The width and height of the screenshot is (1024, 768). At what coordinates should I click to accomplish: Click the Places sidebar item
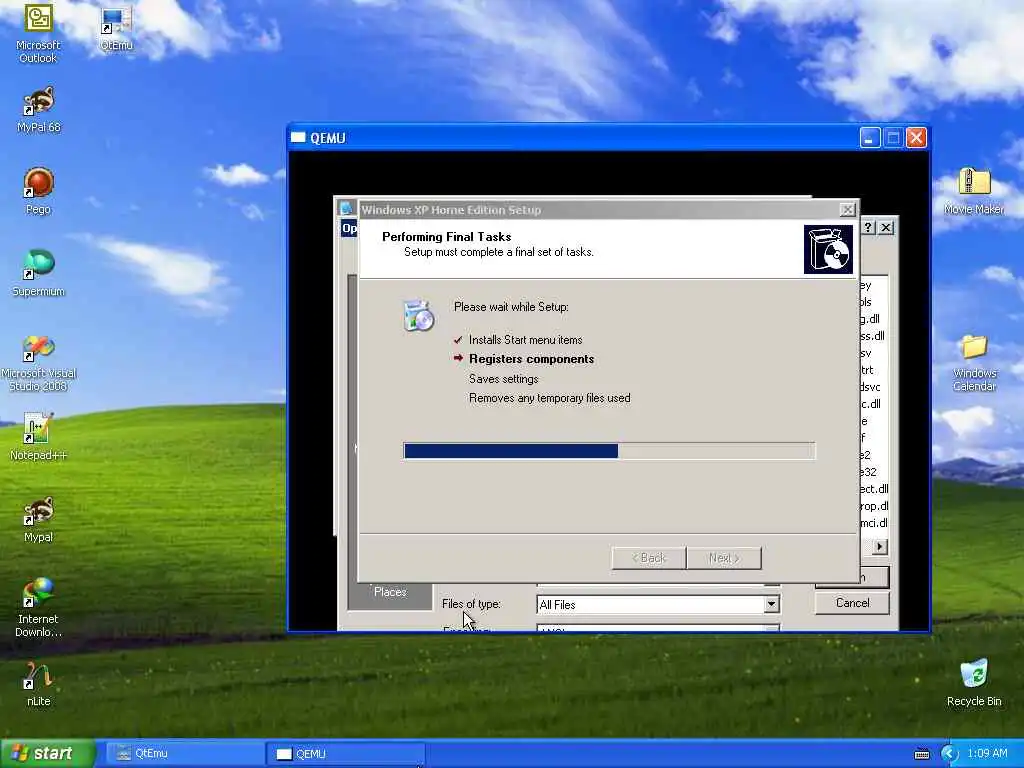[390, 592]
